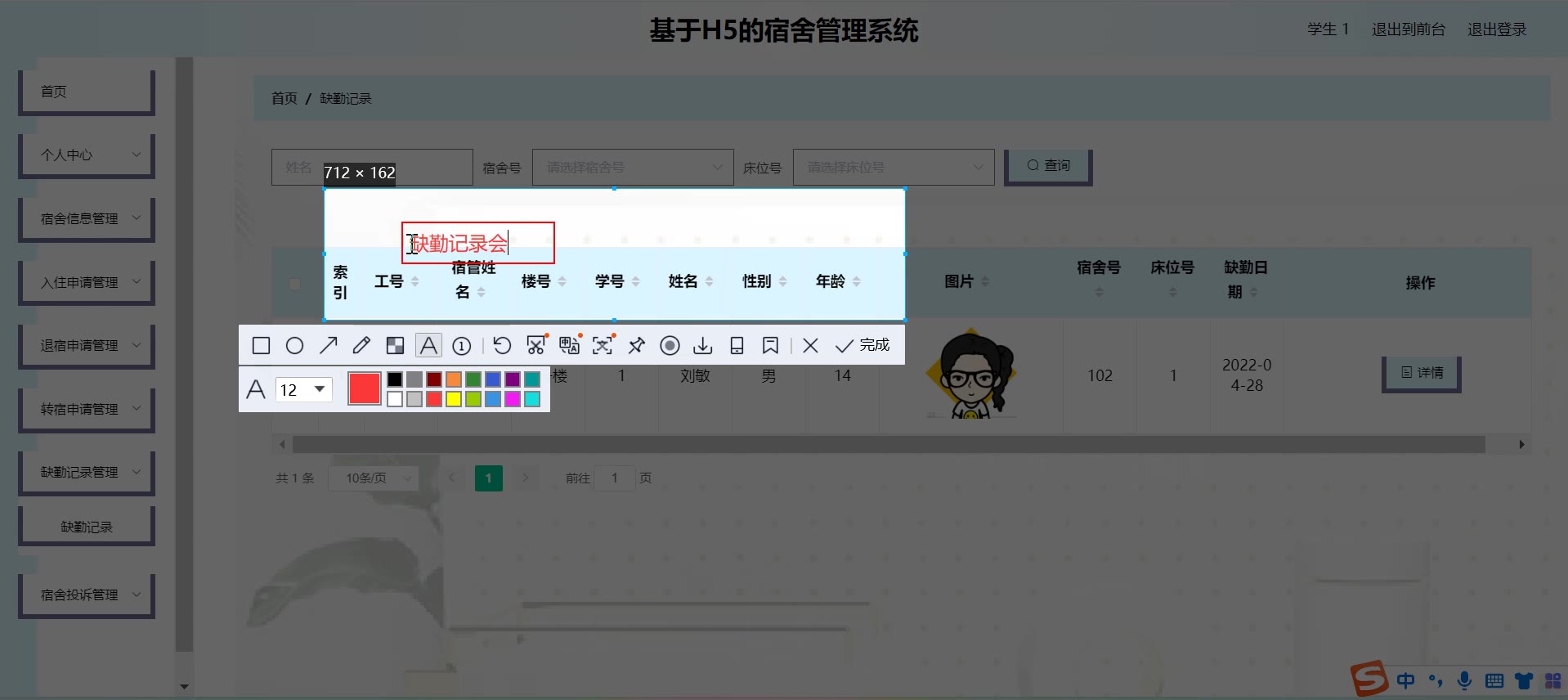The width and height of the screenshot is (1568, 700).
Task: Select the pencil drawing tool
Action: tap(361, 346)
